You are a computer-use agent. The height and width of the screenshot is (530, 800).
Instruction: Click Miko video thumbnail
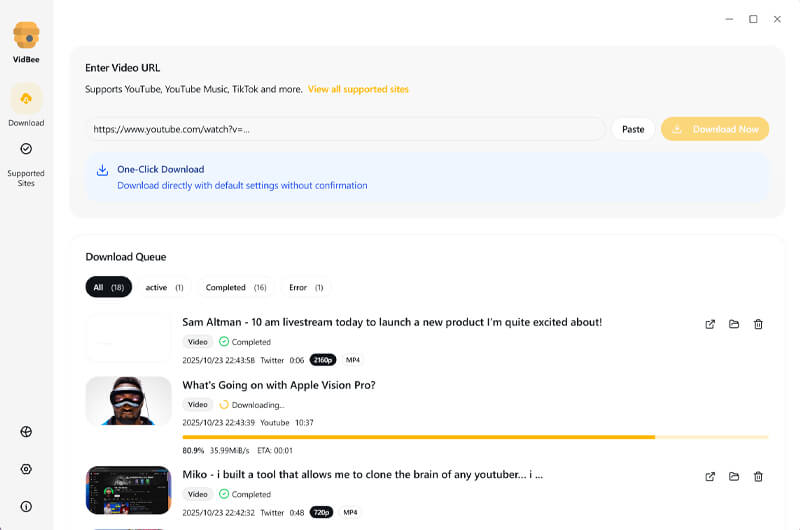[129, 490]
